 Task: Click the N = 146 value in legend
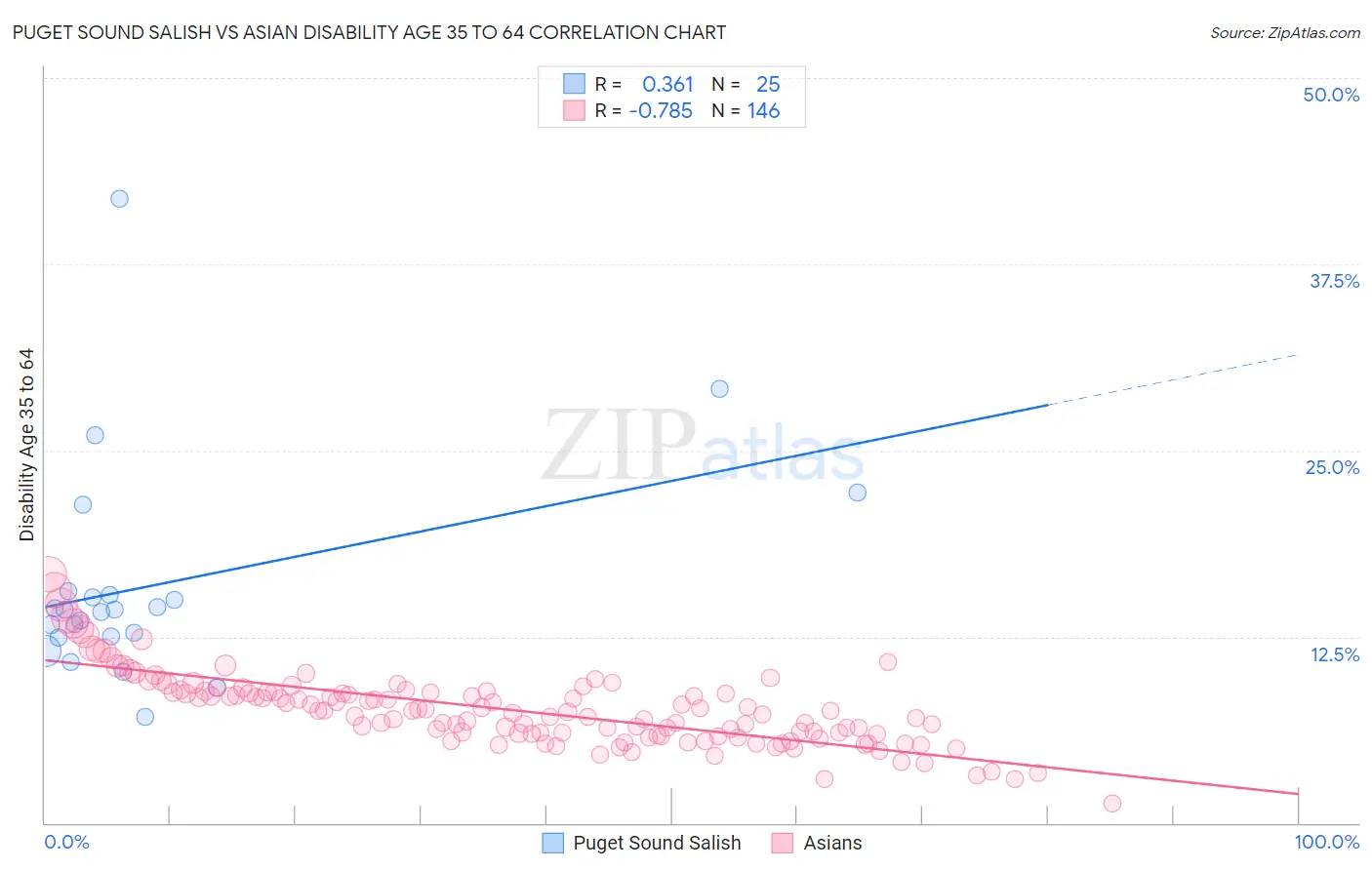click(746, 110)
